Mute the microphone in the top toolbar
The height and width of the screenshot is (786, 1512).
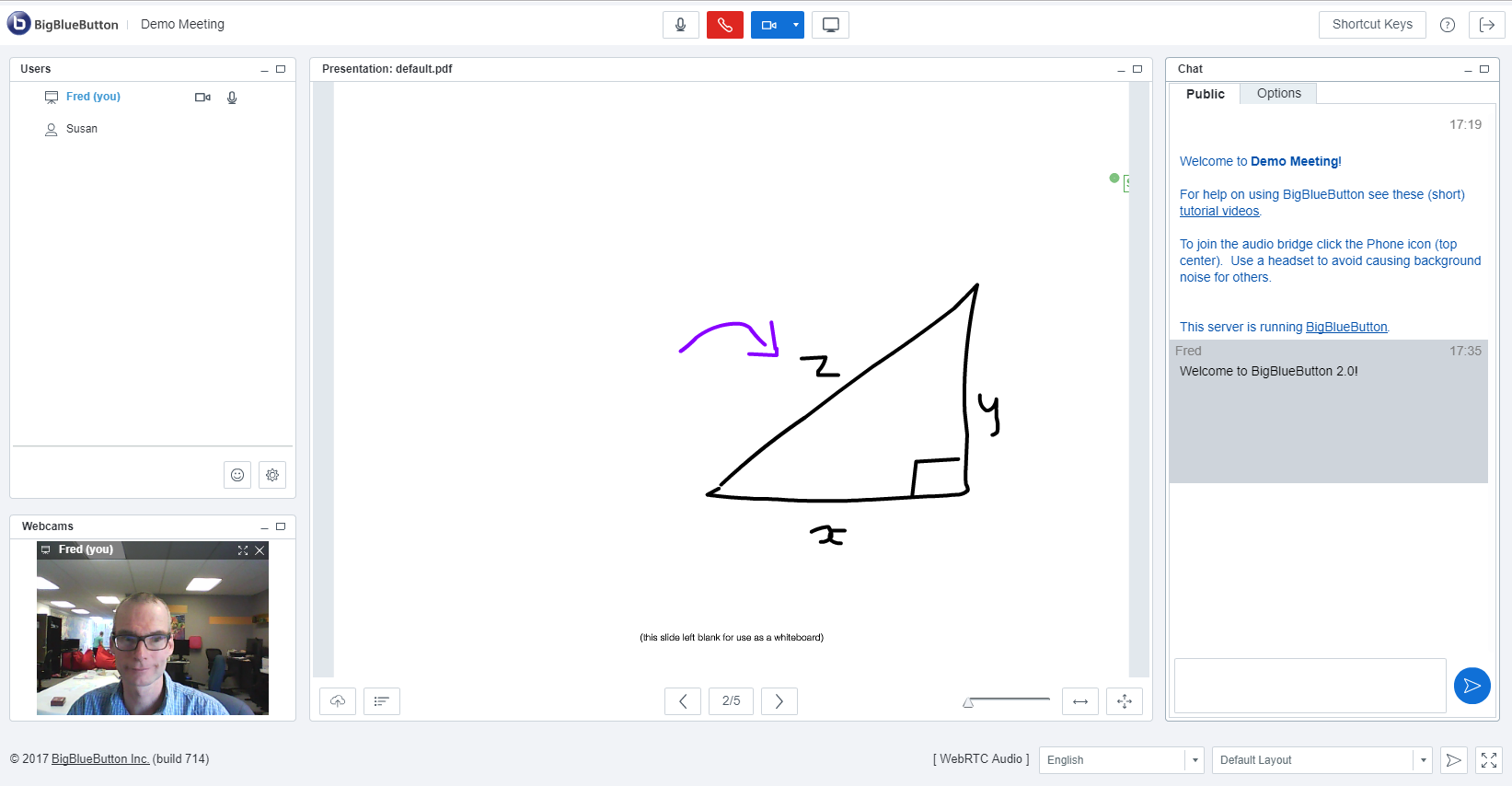[680, 25]
